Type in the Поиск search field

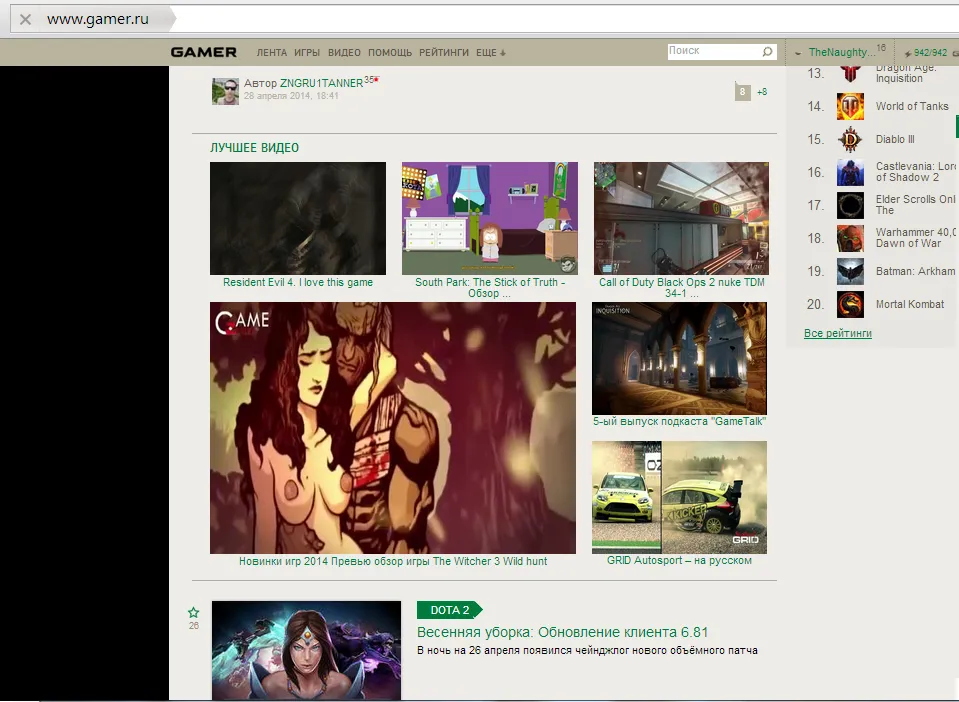[x=714, y=51]
